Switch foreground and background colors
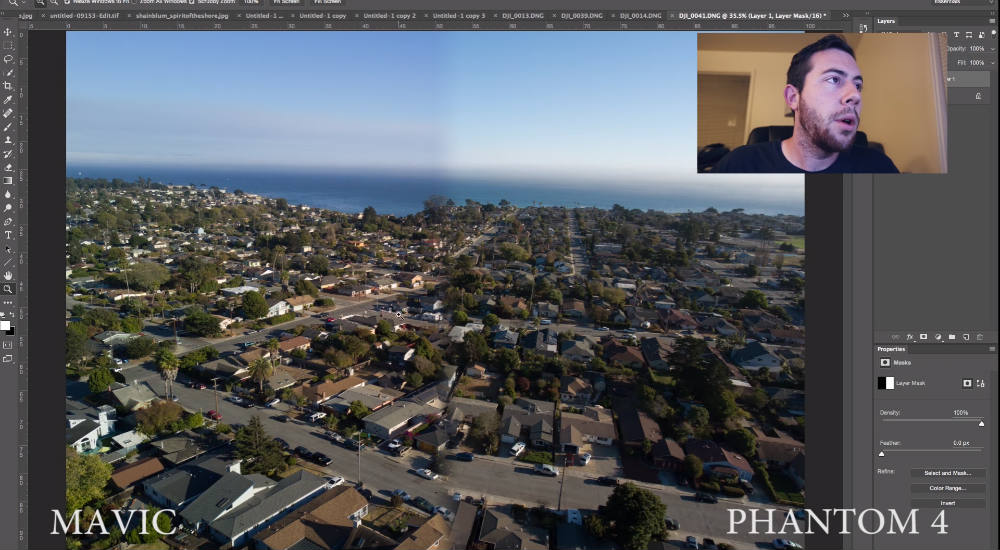 11,315
